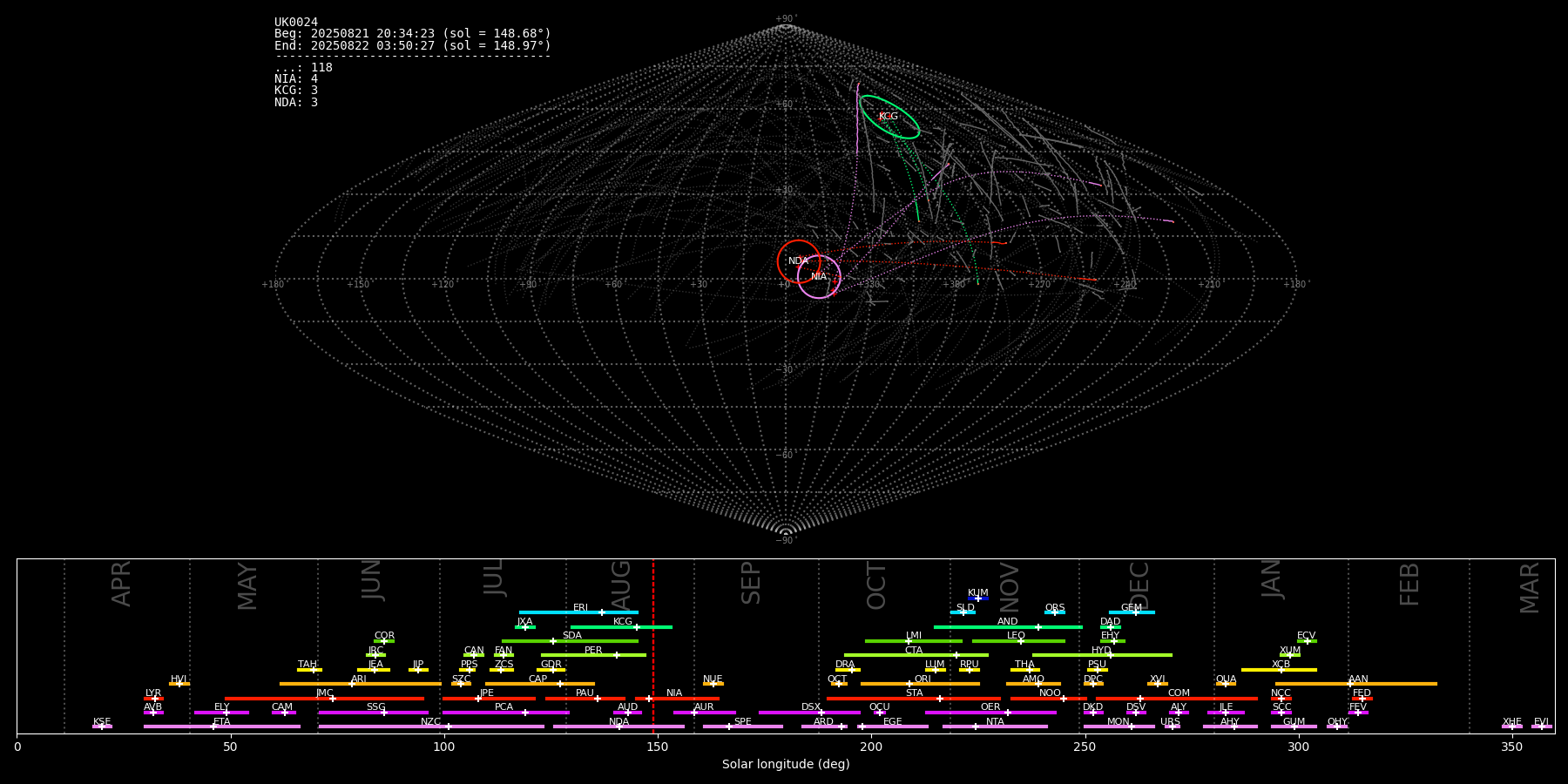Click the LEO shower label
Viewport: 1568px width, 784px height.
[x=1017, y=636]
